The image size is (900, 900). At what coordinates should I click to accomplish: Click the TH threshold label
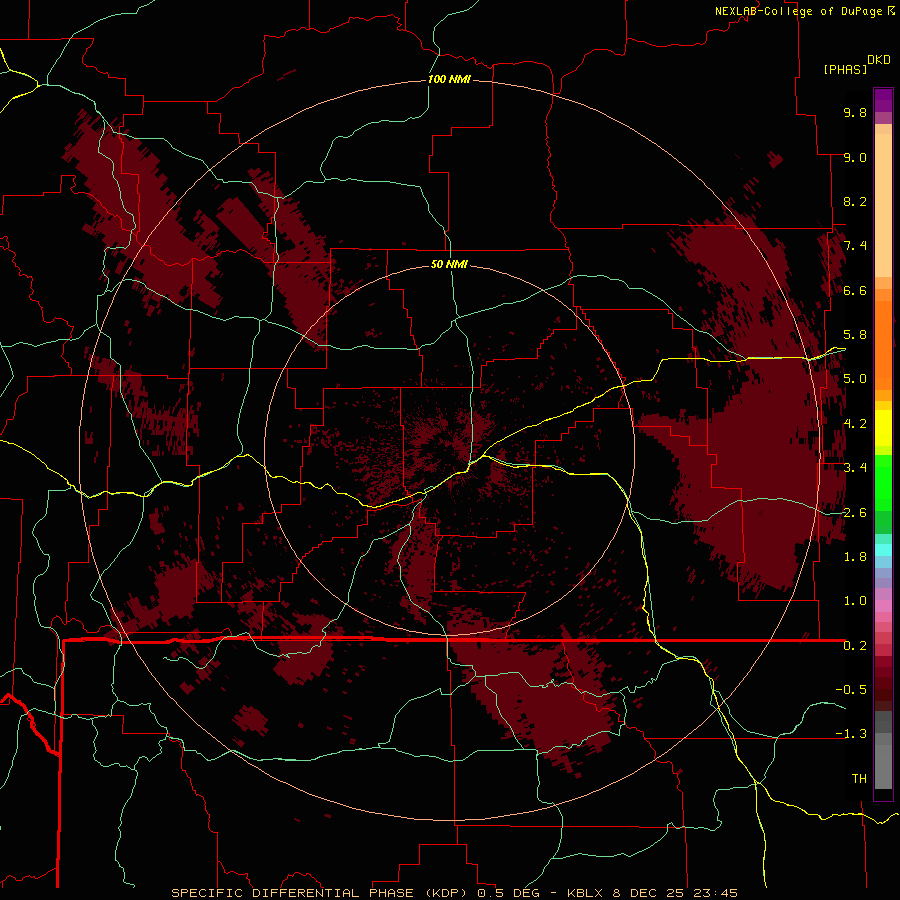click(x=859, y=778)
